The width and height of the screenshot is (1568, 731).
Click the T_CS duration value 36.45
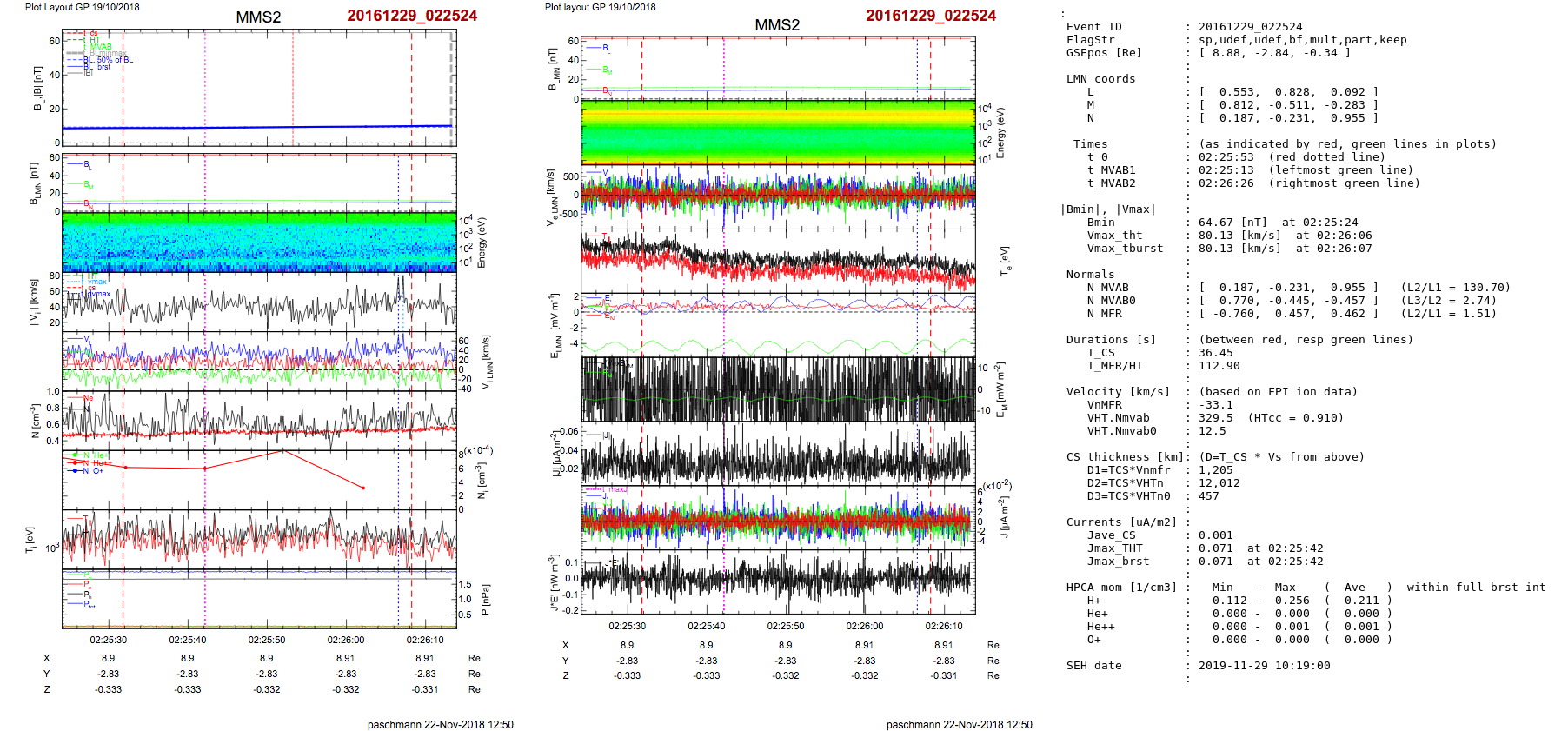pos(1215,353)
